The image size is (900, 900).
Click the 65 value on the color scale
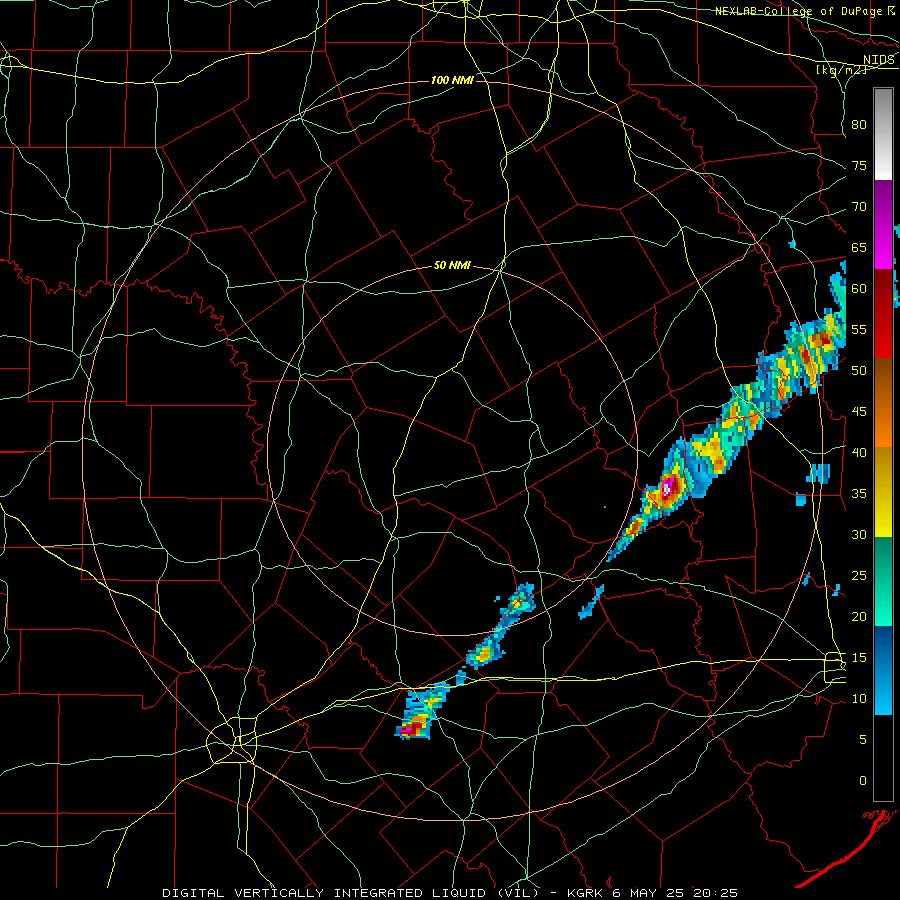(859, 247)
